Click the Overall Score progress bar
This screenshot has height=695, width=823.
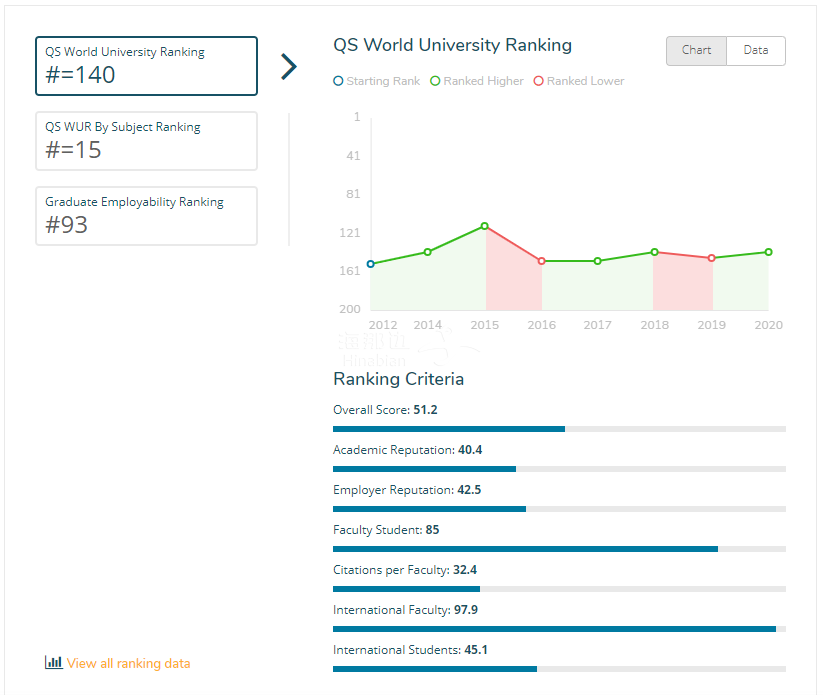pos(560,429)
